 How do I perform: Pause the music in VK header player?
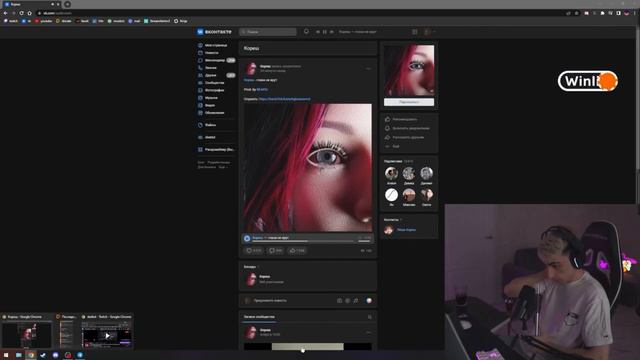click(325, 31)
